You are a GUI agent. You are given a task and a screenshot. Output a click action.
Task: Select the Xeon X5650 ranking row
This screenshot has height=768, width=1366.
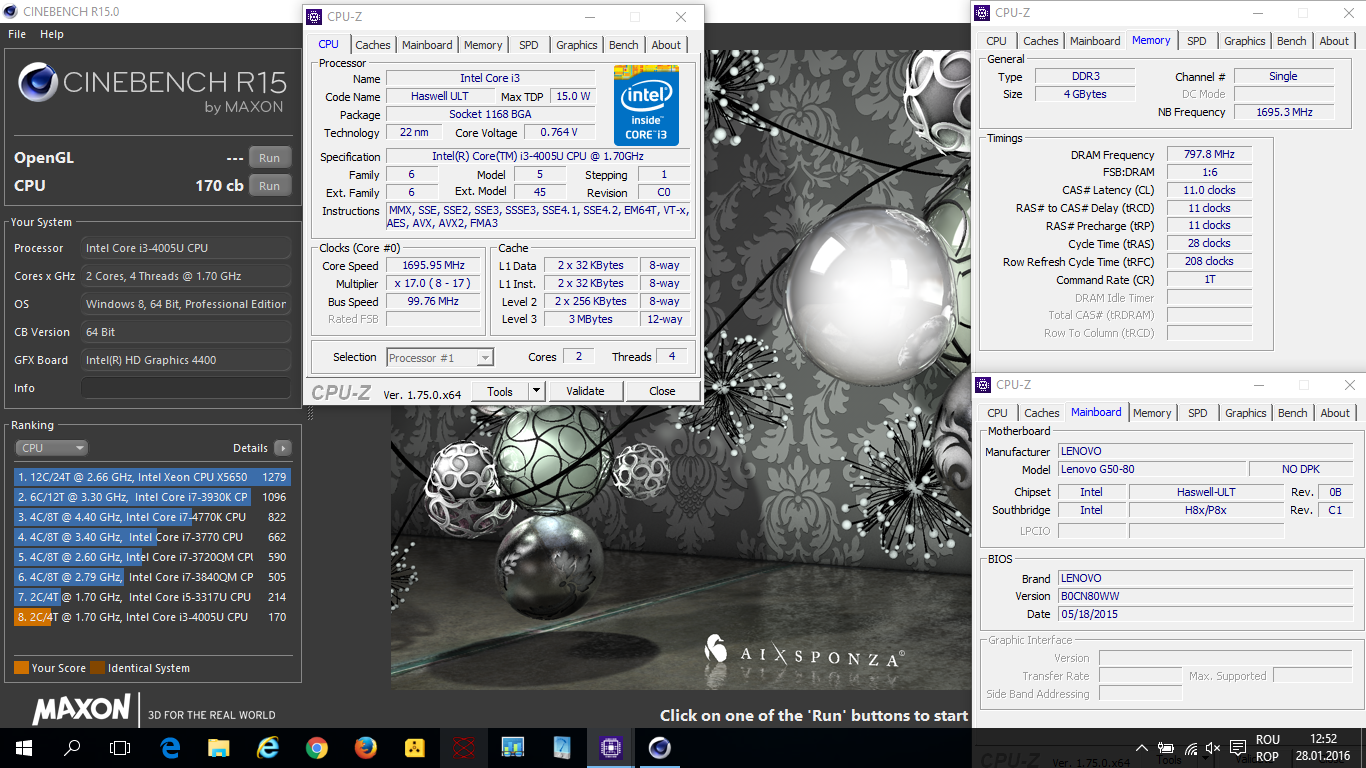(152, 477)
